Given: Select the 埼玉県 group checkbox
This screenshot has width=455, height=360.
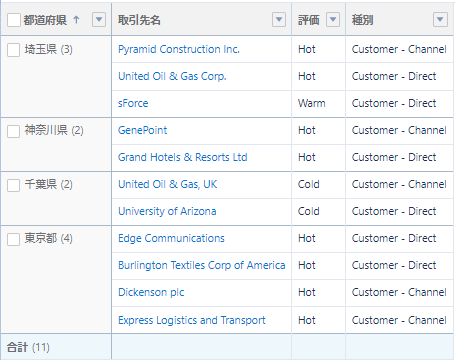Looking at the screenshot, I should (x=13, y=50).
